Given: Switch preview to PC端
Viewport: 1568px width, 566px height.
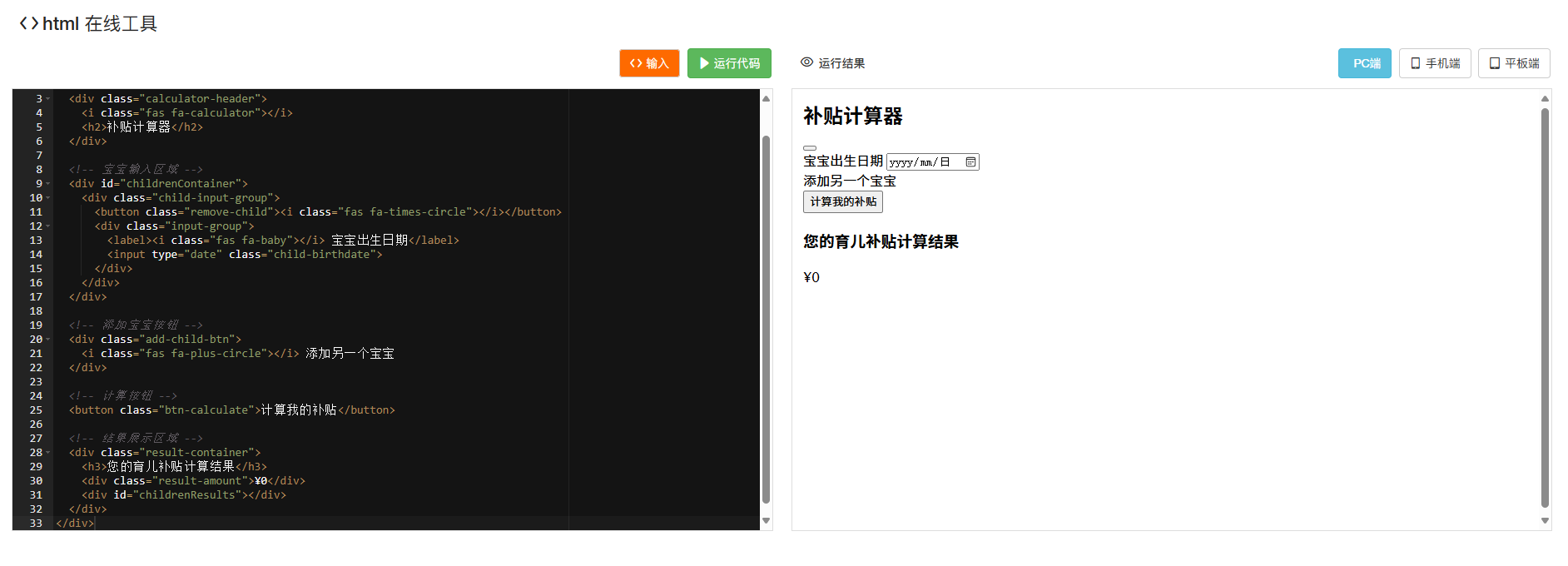Looking at the screenshot, I should point(1365,63).
